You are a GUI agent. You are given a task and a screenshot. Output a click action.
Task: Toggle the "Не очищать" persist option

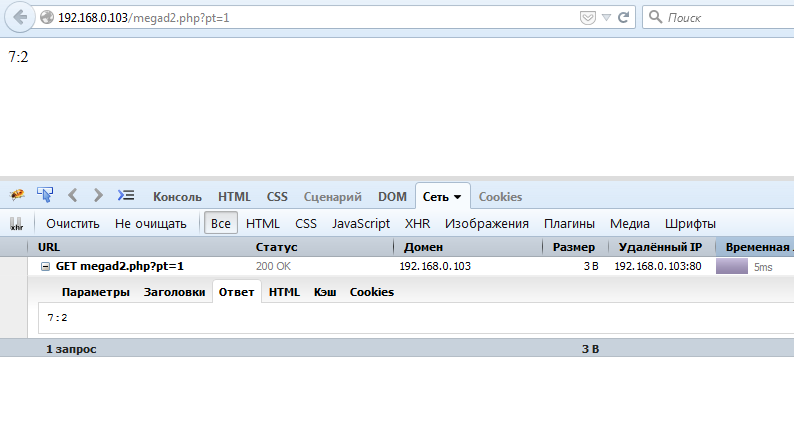(150, 224)
